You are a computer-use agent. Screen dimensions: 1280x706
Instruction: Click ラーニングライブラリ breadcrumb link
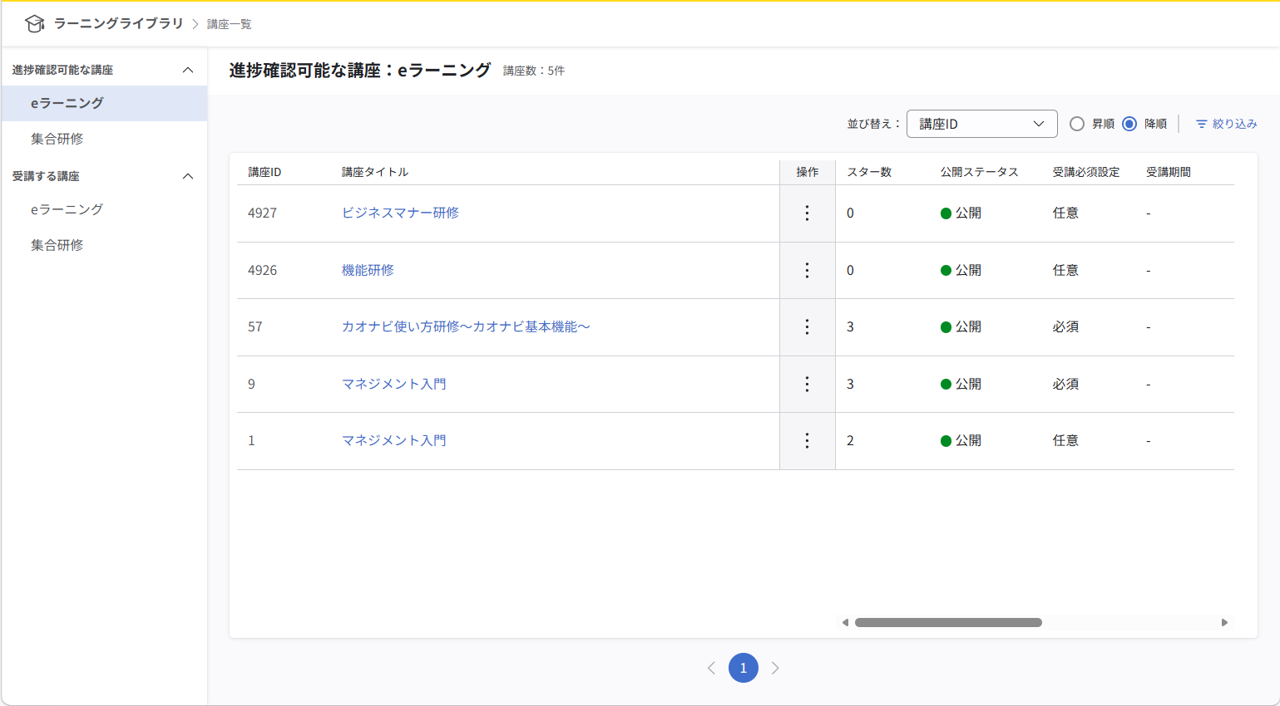pos(119,23)
